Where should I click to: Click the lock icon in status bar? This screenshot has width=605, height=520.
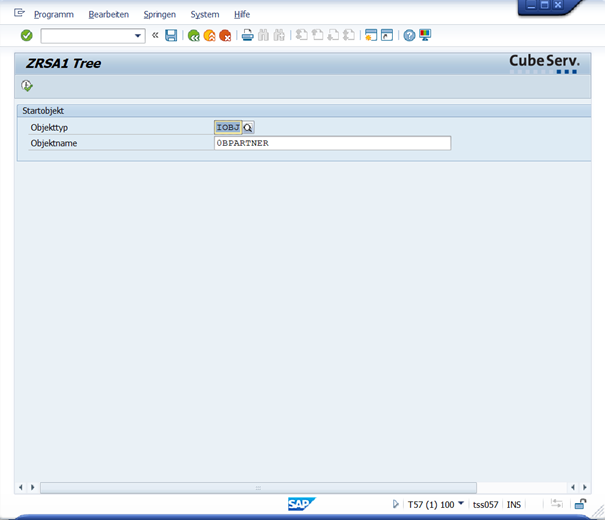[580, 504]
